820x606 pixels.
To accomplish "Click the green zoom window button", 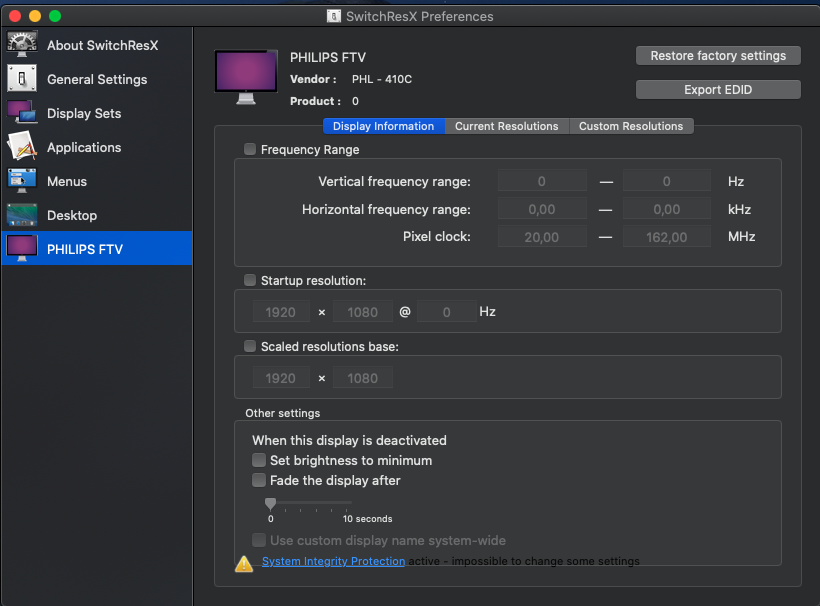I will tap(55, 16).
